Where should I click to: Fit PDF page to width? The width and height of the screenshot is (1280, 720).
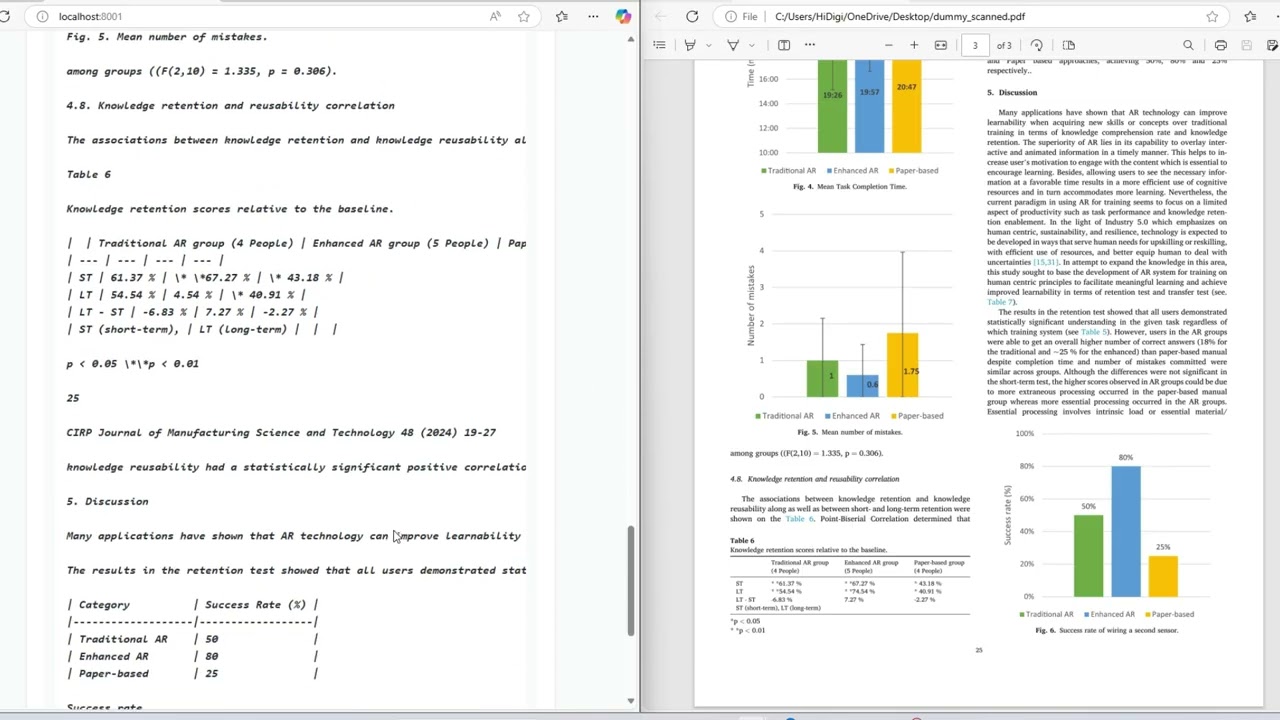point(941,45)
